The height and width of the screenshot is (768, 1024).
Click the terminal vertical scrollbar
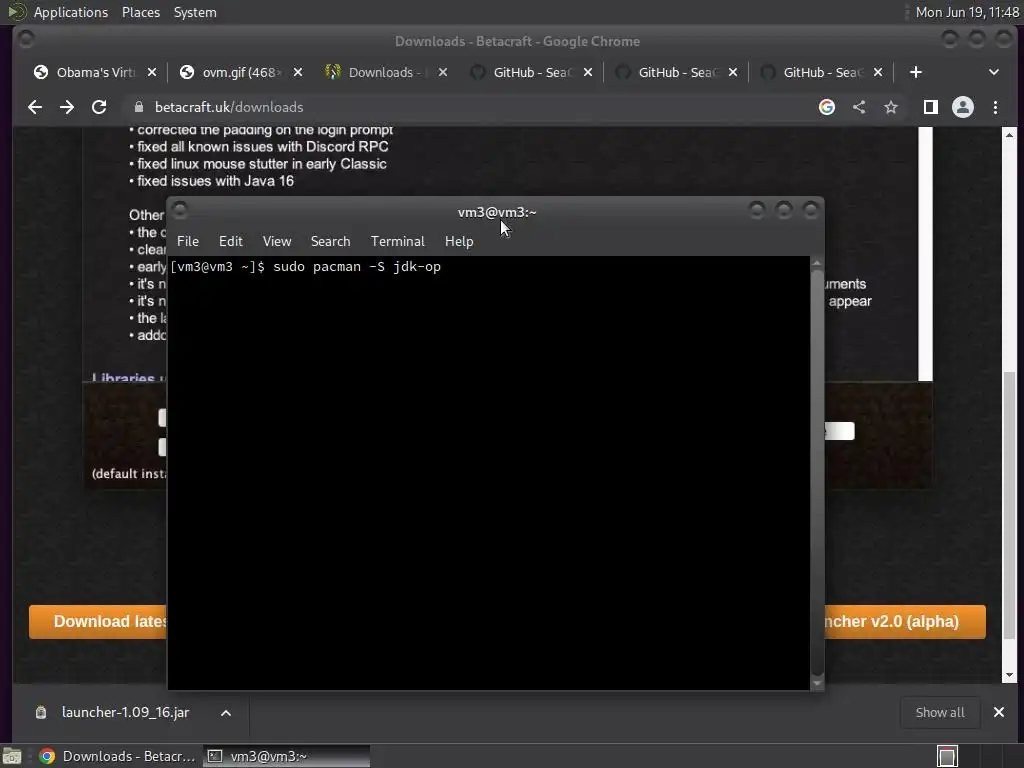(x=817, y=473)
